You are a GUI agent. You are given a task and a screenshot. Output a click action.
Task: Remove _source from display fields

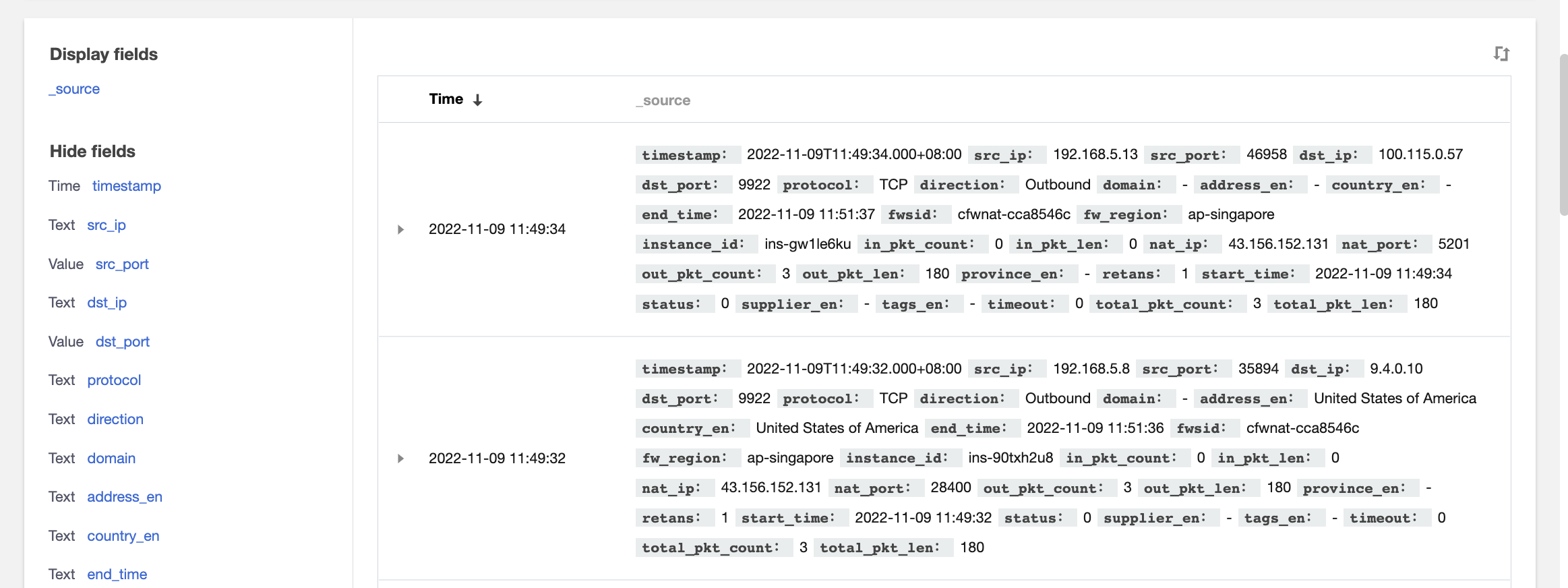point(74,89)
